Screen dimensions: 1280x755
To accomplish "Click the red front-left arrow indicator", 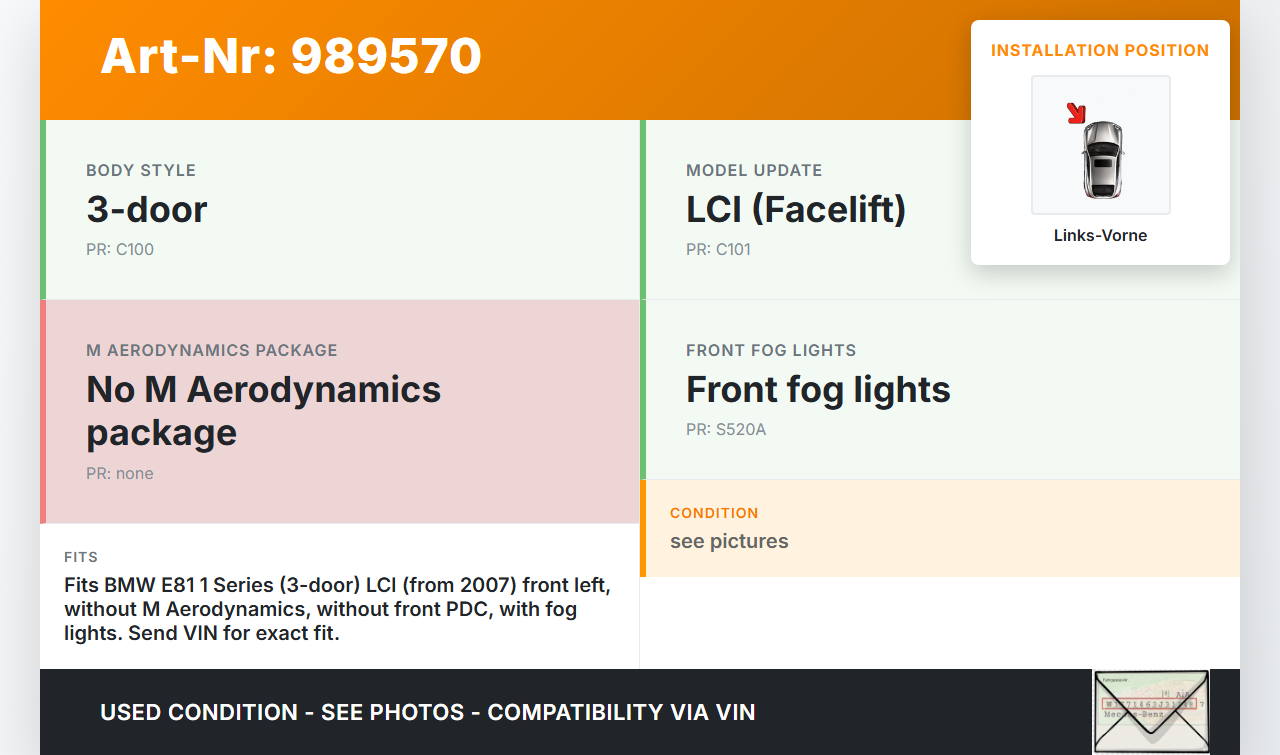I will coord(1076,113).
